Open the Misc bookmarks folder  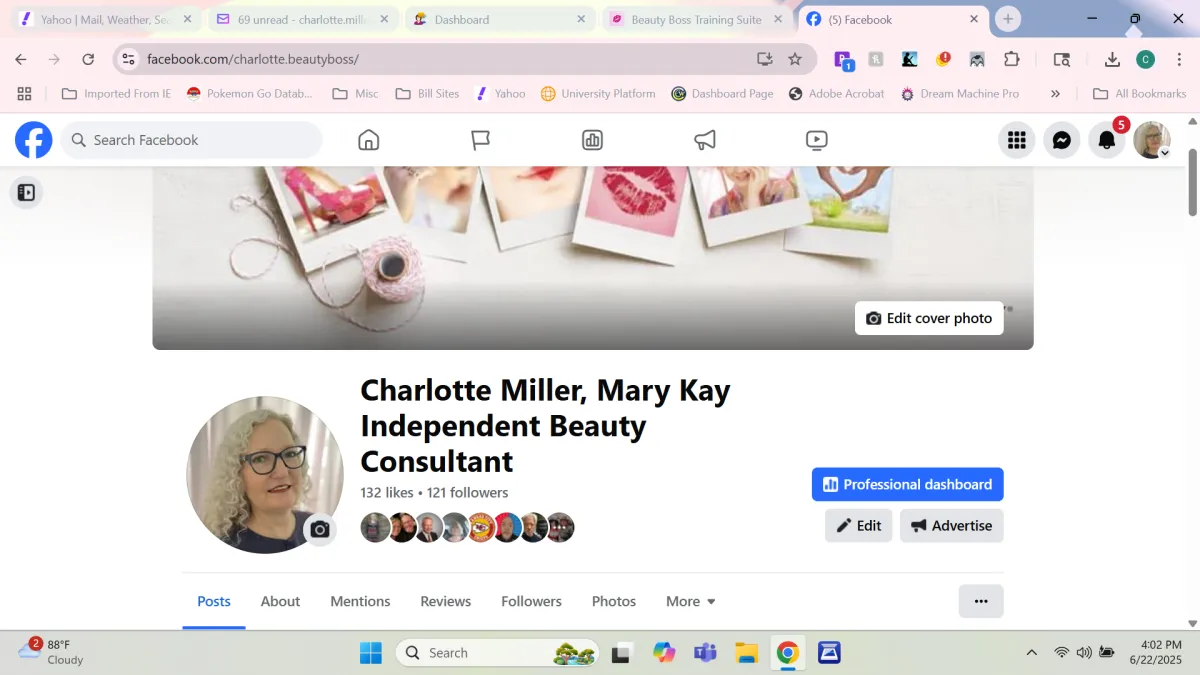pos(356,94)
